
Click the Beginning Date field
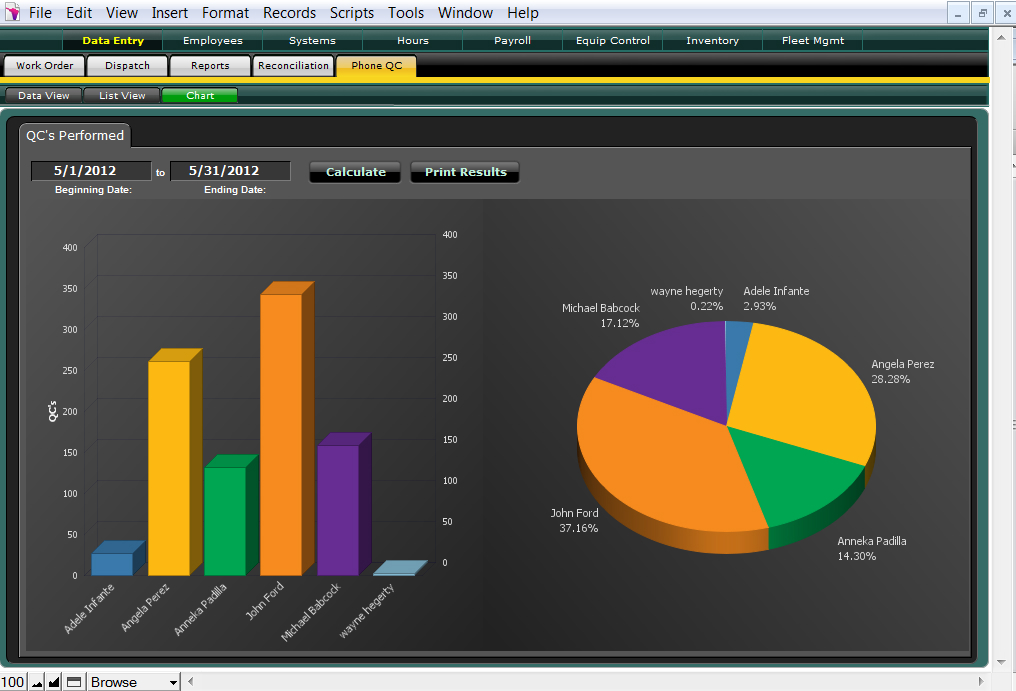(91, 171)
